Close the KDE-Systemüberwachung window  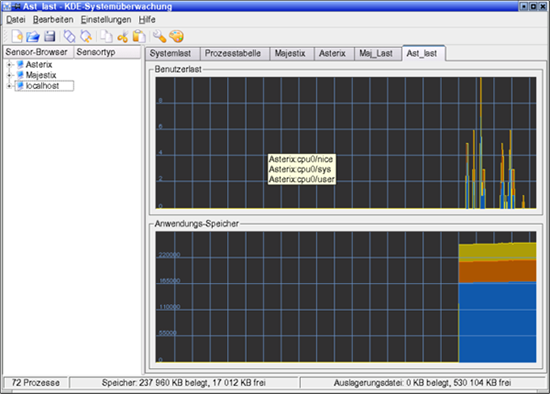point(542,6)
